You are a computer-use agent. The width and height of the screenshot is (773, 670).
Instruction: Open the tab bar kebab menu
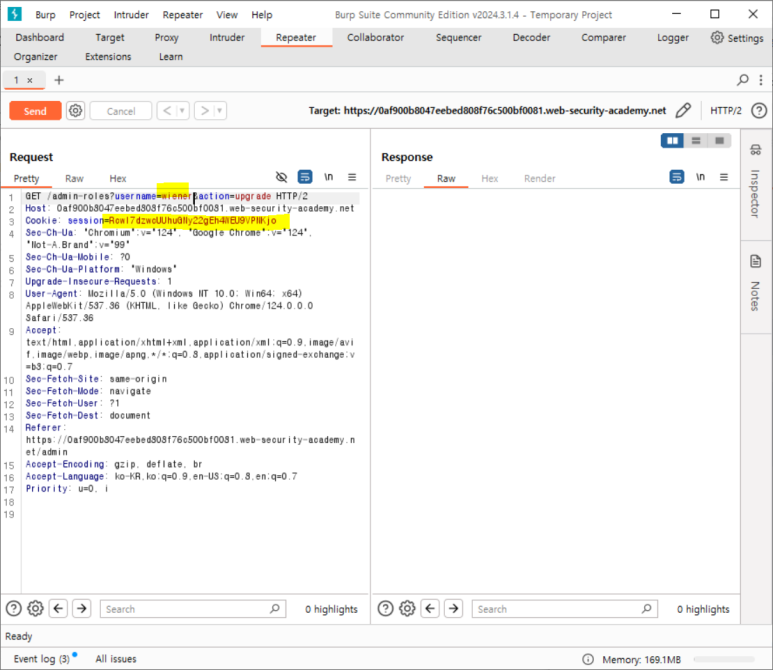coord(761,80)
